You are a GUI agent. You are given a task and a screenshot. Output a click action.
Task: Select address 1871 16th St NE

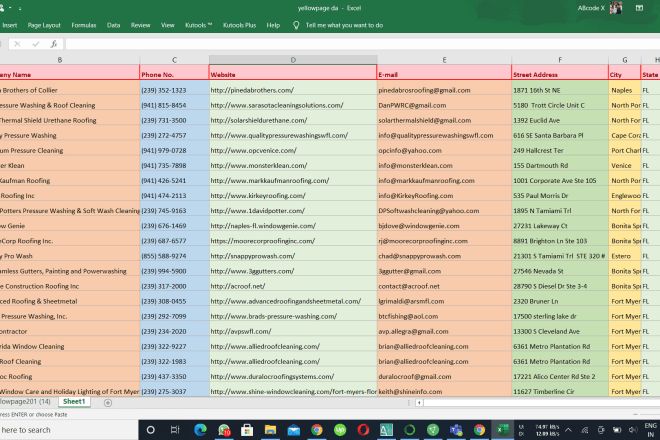tap(560, 90)
